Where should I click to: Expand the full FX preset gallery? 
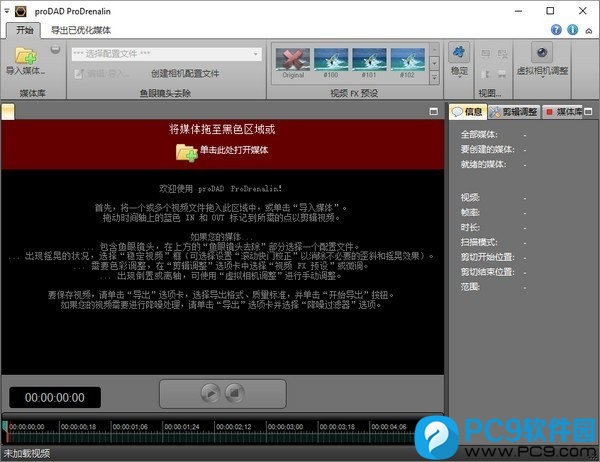coord(434,77)
